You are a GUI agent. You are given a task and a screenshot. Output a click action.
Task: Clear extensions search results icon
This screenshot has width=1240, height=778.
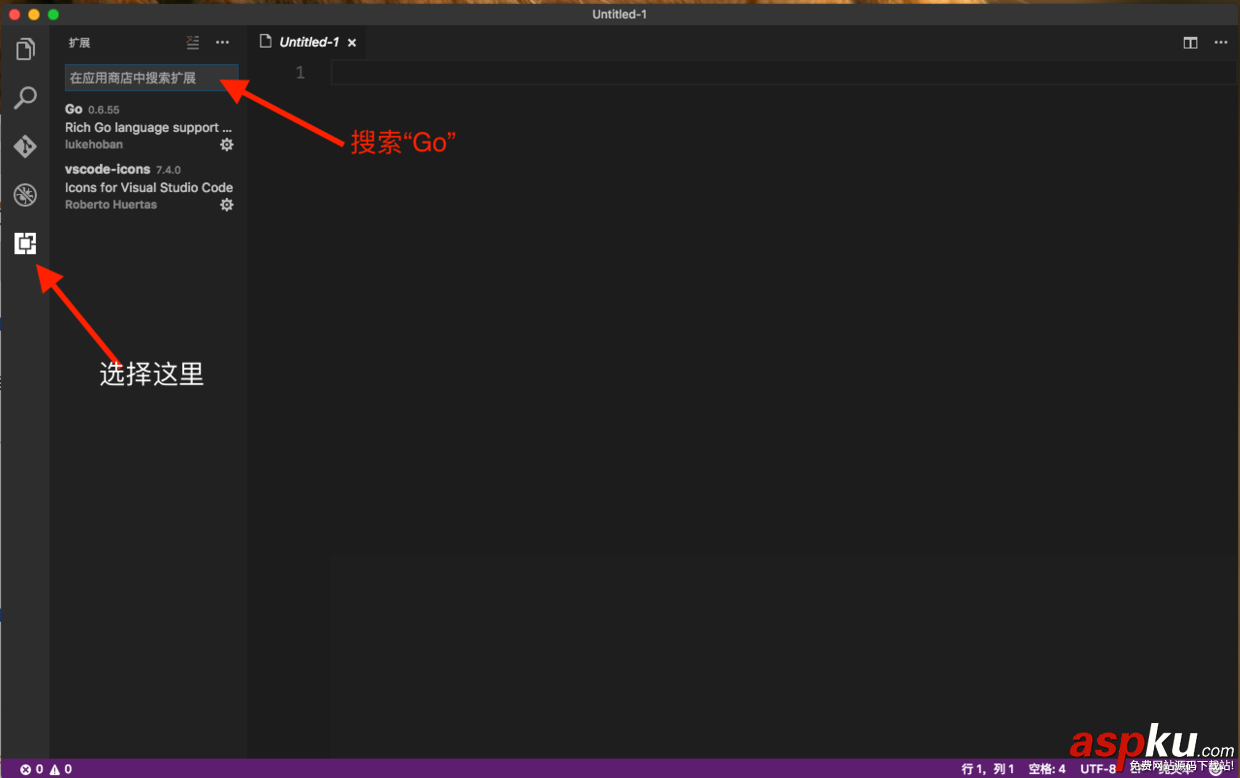(193, 42)
